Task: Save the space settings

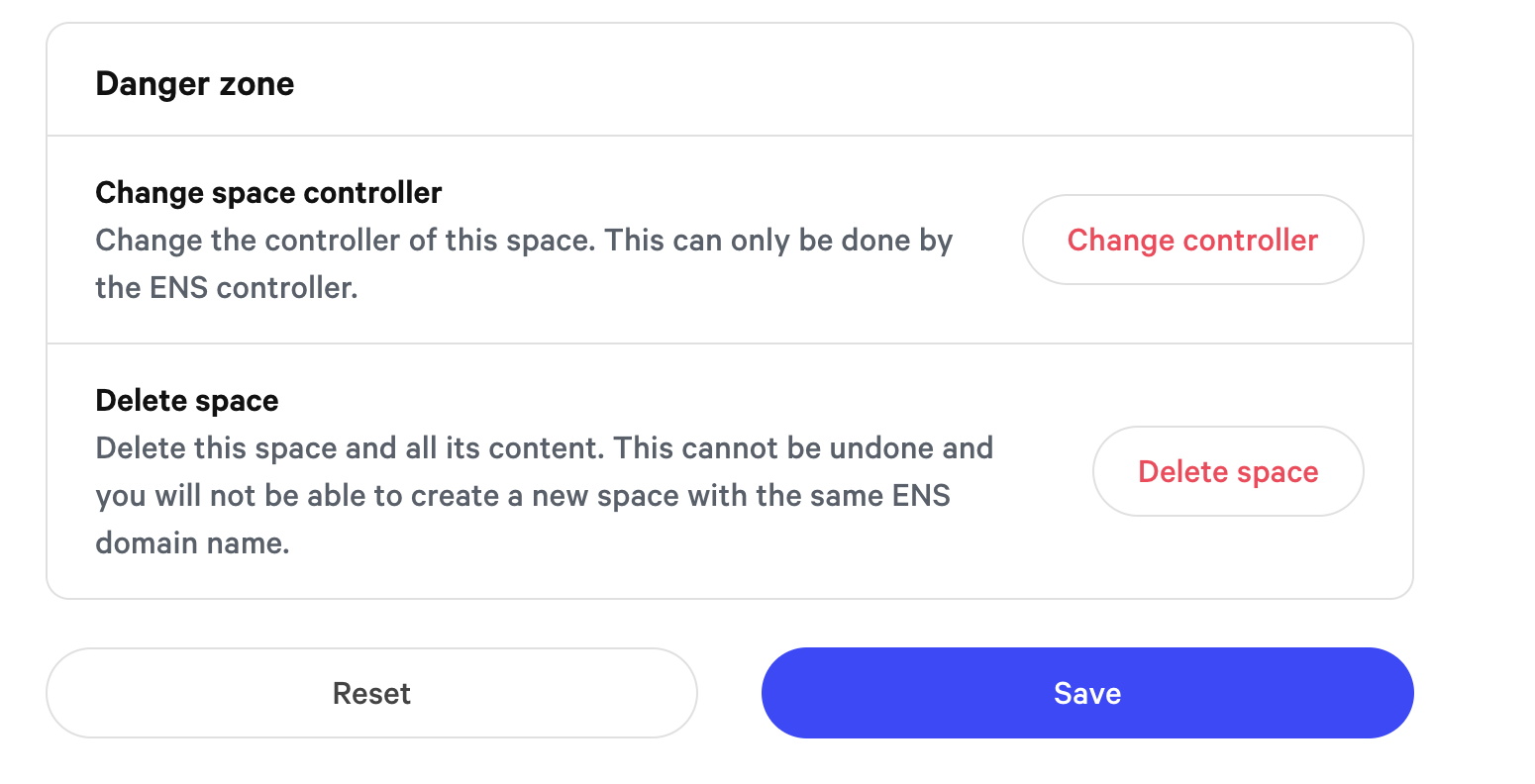Action: (1086, 693)
